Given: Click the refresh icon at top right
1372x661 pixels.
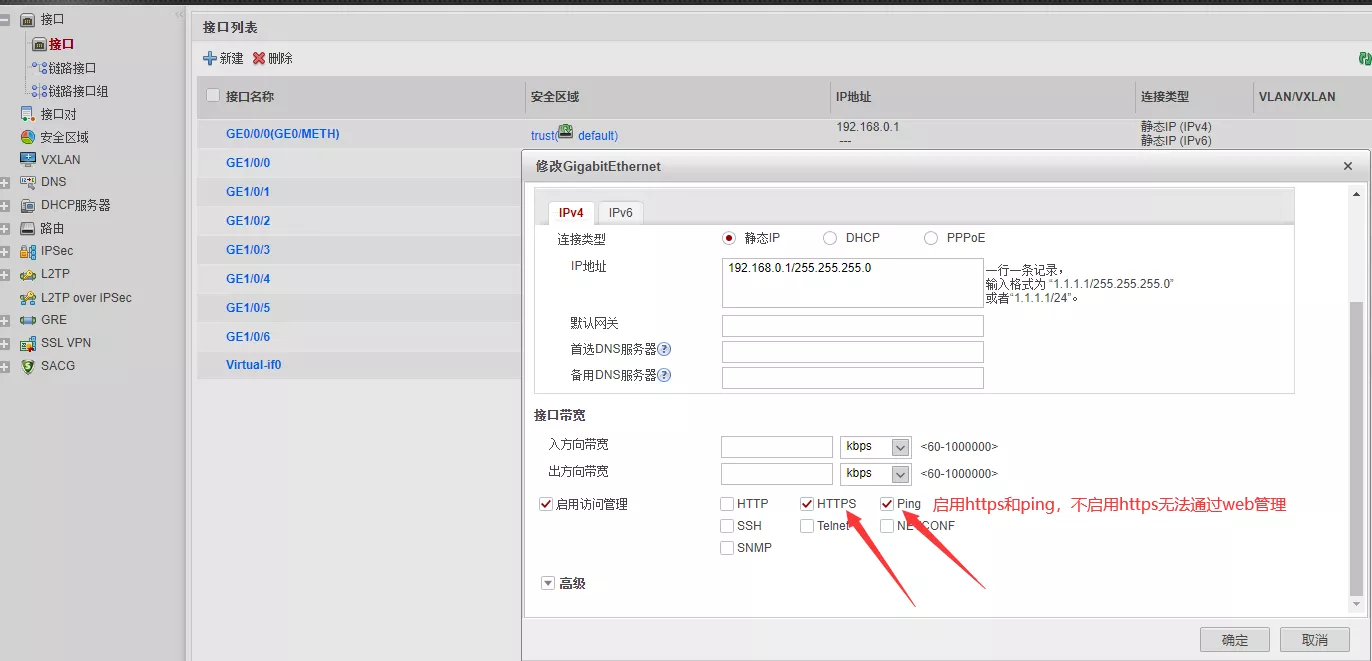Looking at the screenshot, I should click(x=1364, y=59).
